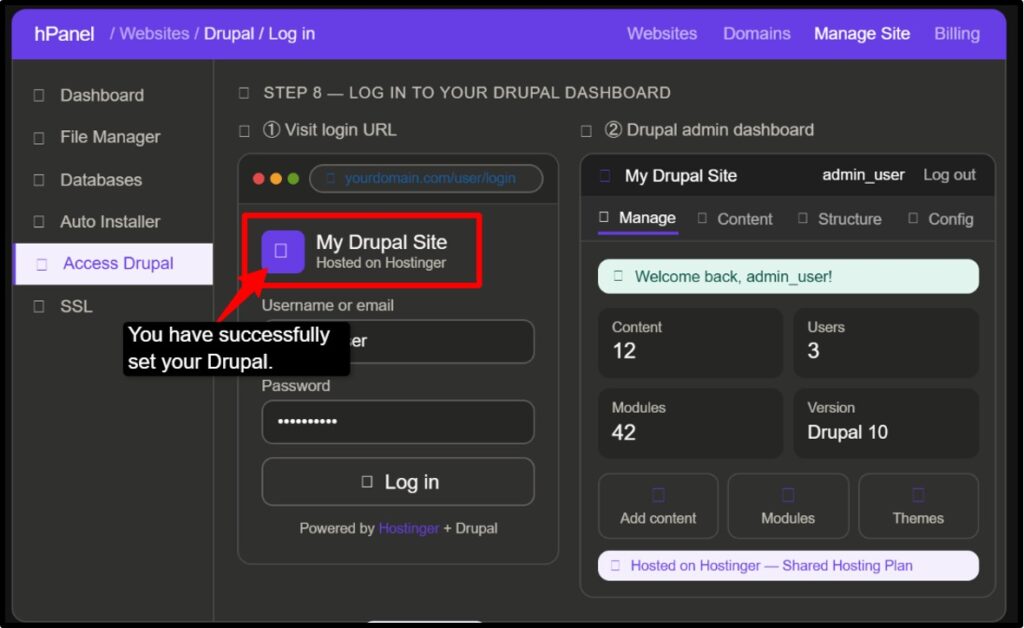This screenshot has height=628, width=1024.
Task: Click the Drupal admin dashboard heading
Action: click(x=709, y=129)
